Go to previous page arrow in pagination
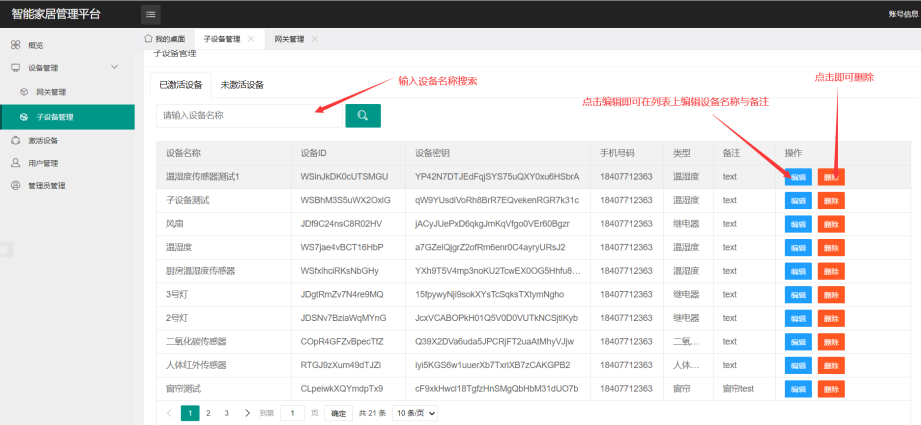 pyautogui.click(x=169, y=413)
